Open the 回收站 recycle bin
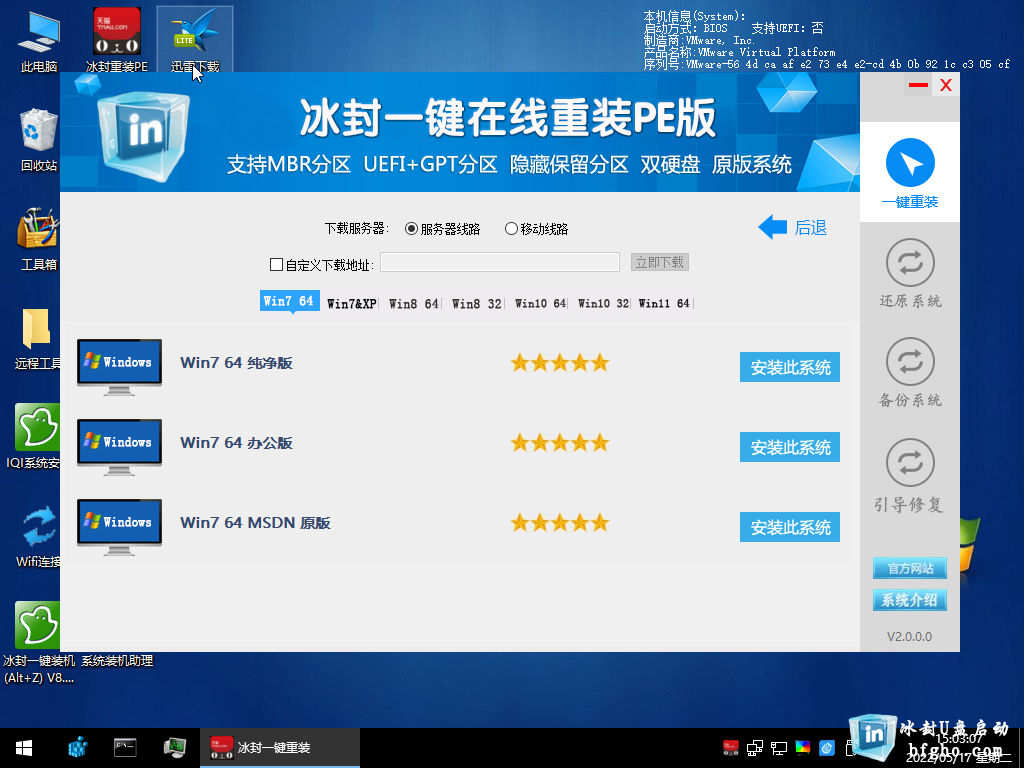 (x=39, y=140)
